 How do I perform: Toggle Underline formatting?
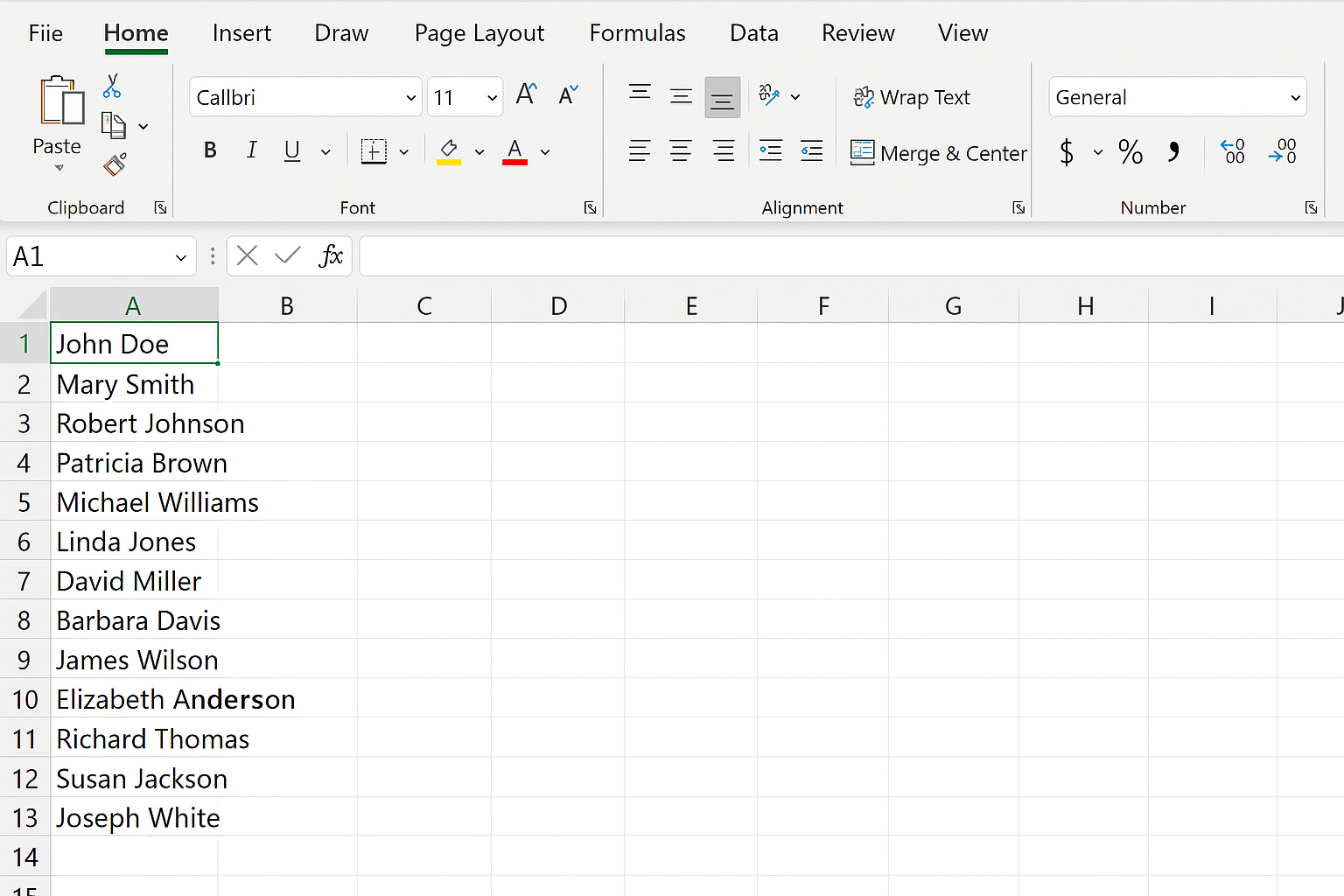pos(292,151)
